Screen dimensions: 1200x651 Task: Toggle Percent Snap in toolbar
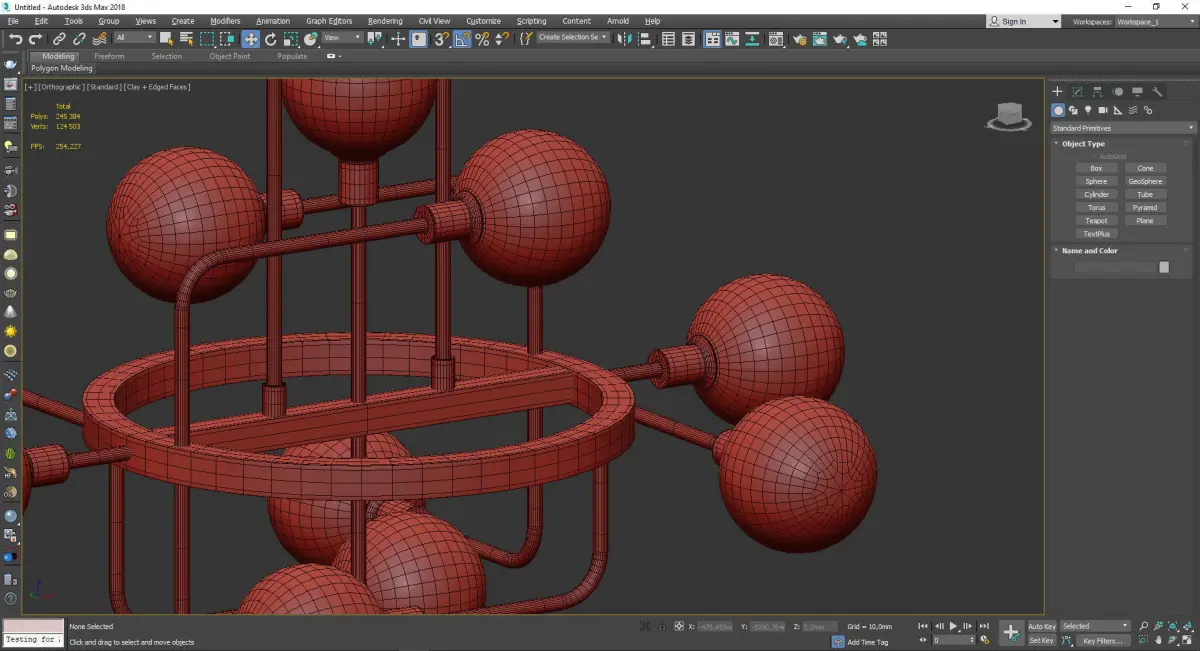[x=482, y=39]
